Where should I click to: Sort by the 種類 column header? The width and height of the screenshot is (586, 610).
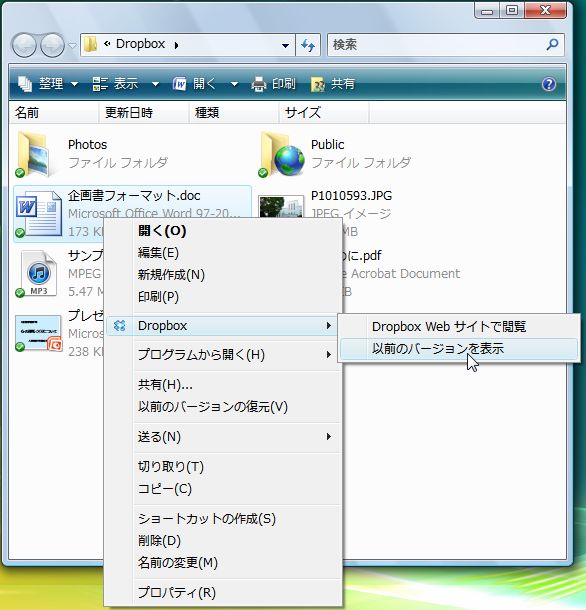tap(234, 113)
